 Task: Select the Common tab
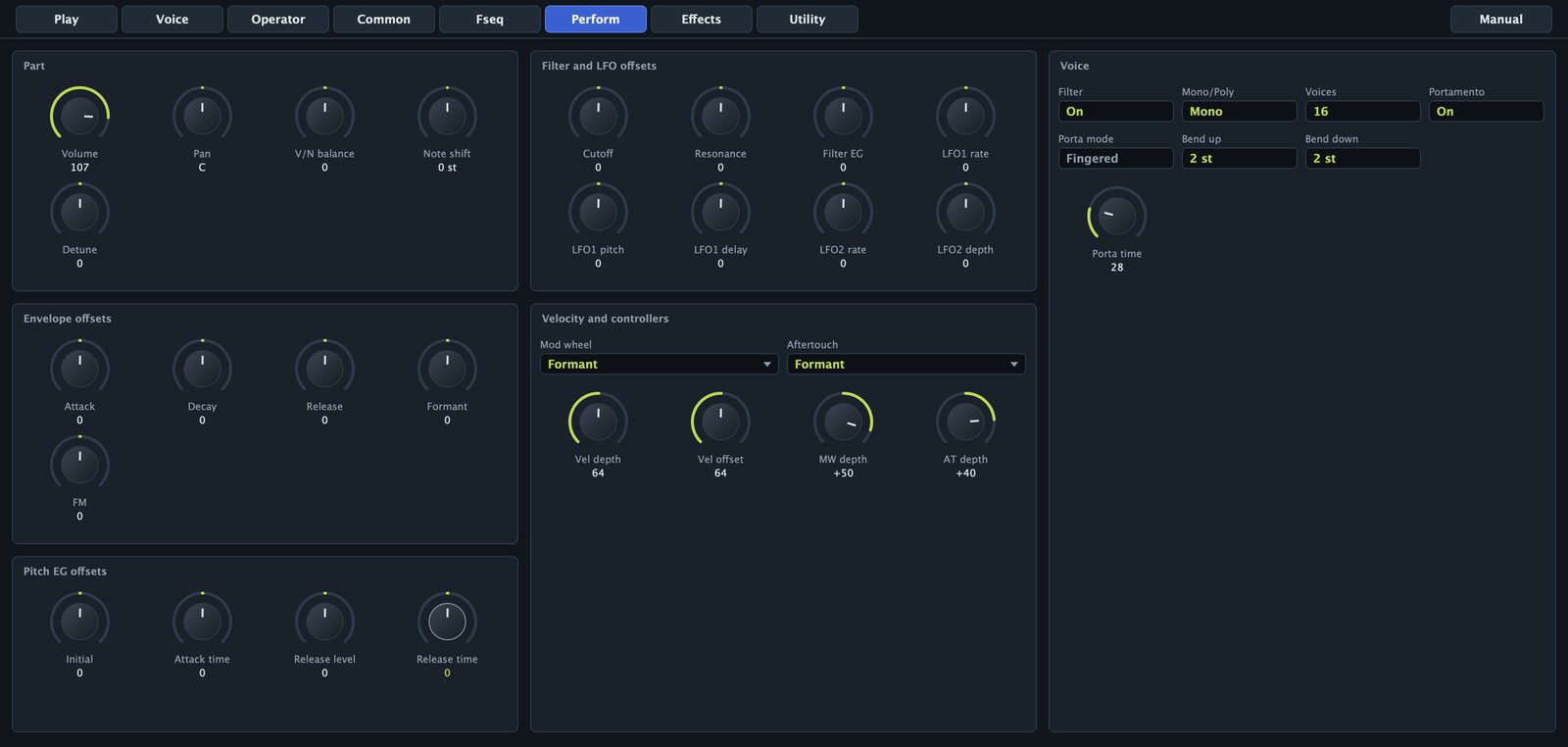[384, 19]
